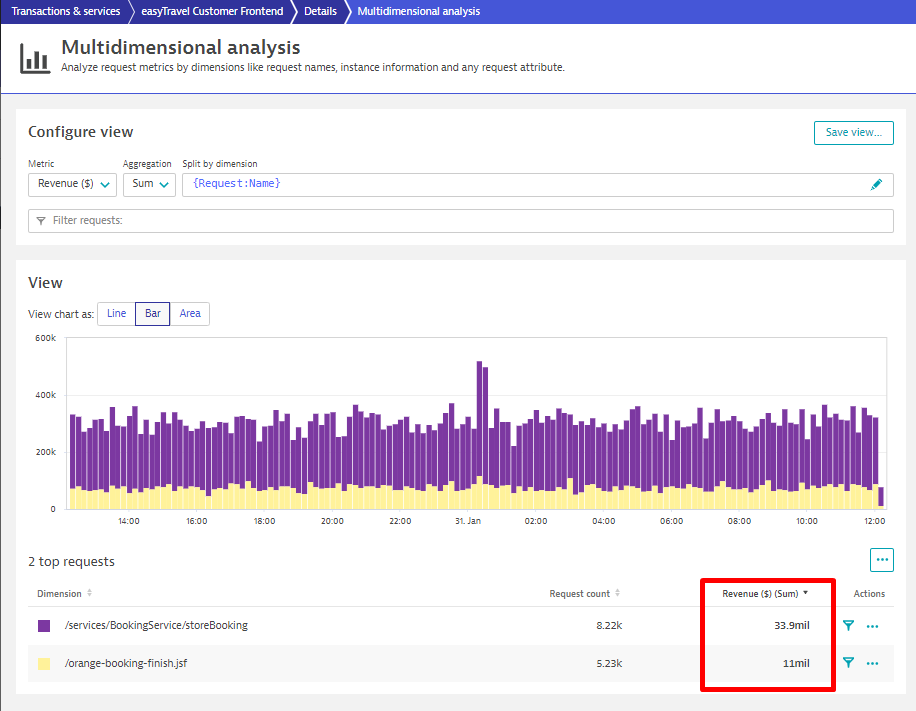The width and height of the screenshot is (916, 711).
Task: Navigate to Details breadcrumb
Action: click(320, 12)
